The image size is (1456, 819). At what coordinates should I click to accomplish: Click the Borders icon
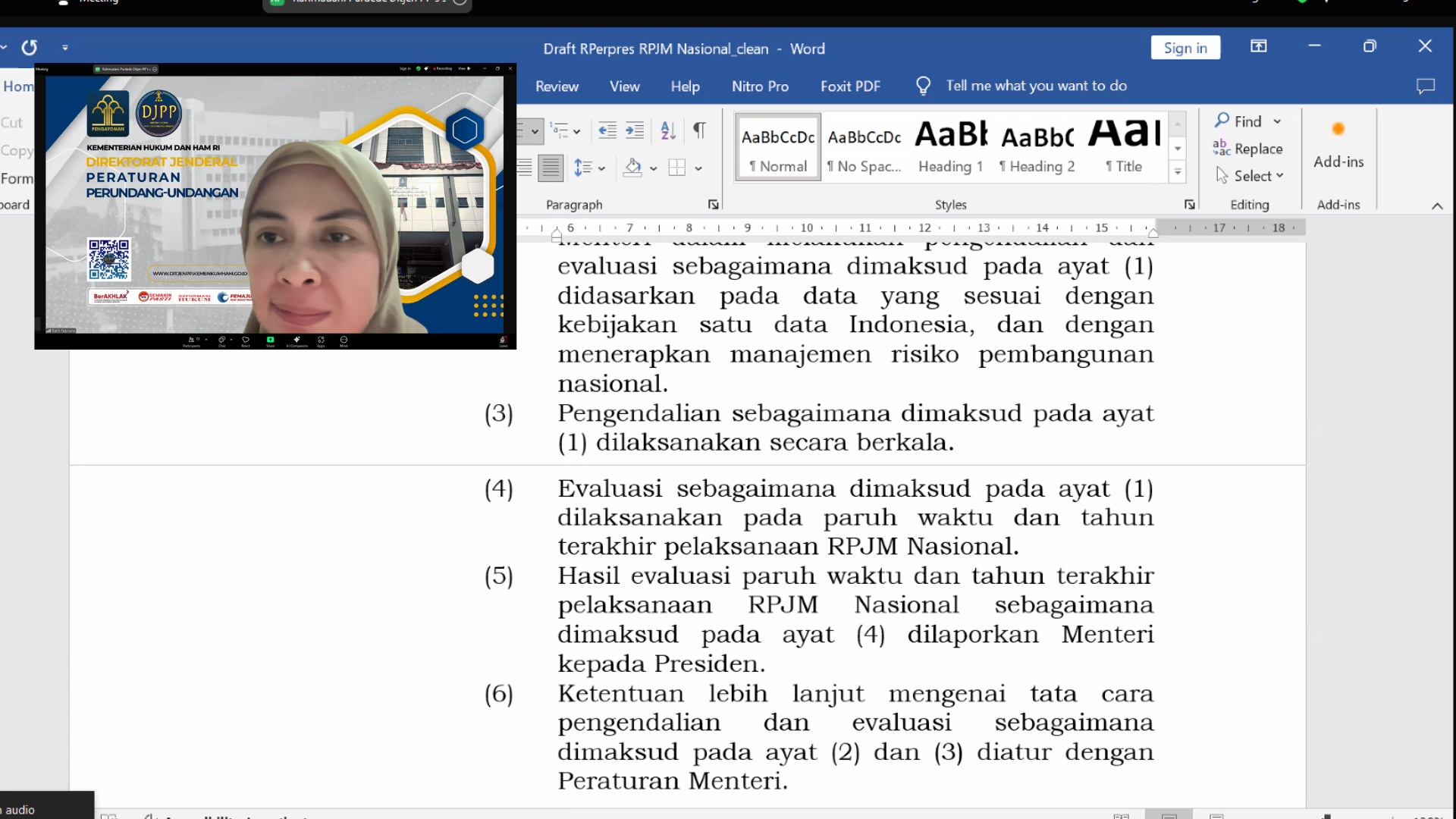point(677,168)
